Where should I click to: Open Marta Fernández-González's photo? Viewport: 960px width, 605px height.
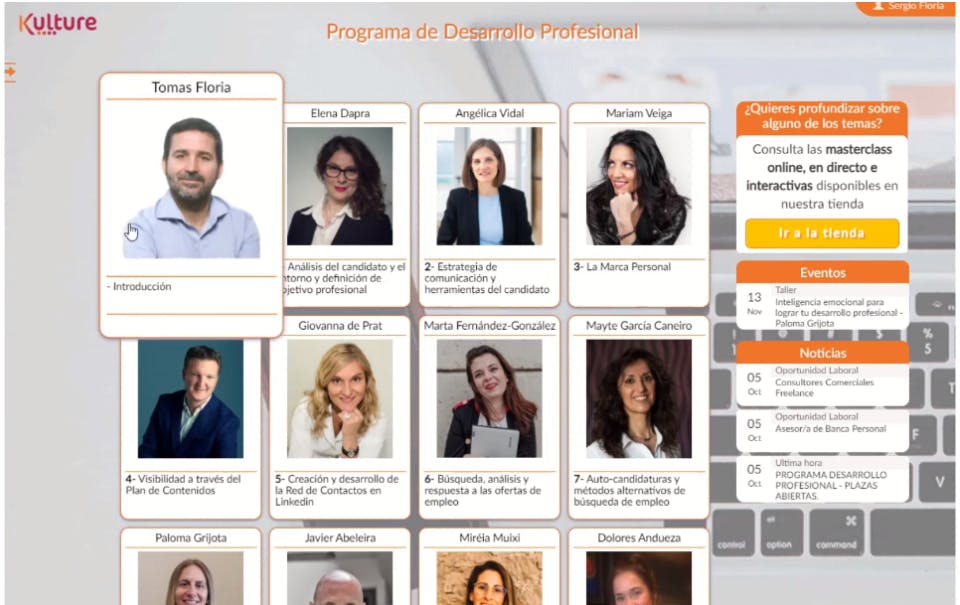coord(489,399)
